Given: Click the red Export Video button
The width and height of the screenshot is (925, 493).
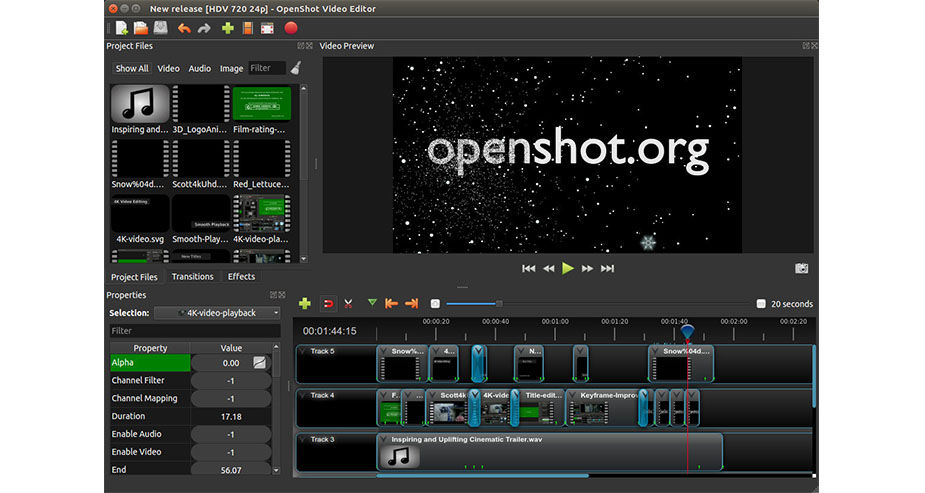Looking at the screenshot, I should coord(290,28).
